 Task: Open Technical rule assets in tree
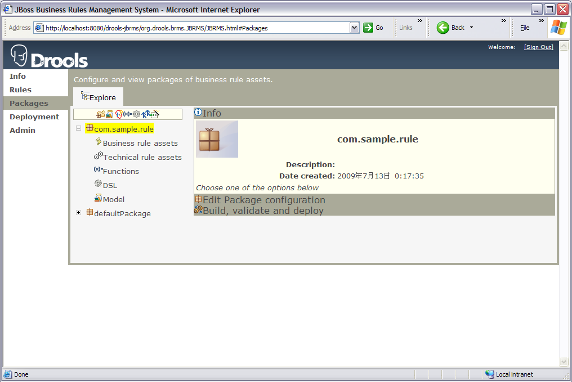point(143,157)
